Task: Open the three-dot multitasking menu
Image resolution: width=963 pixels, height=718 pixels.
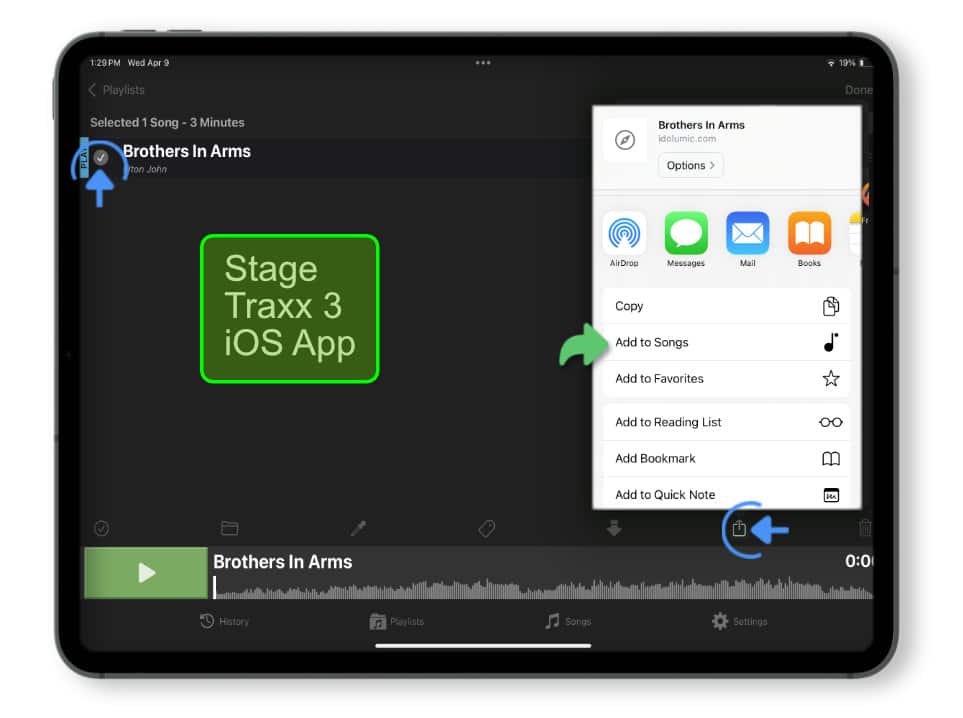Action: [x=483, y=63]
